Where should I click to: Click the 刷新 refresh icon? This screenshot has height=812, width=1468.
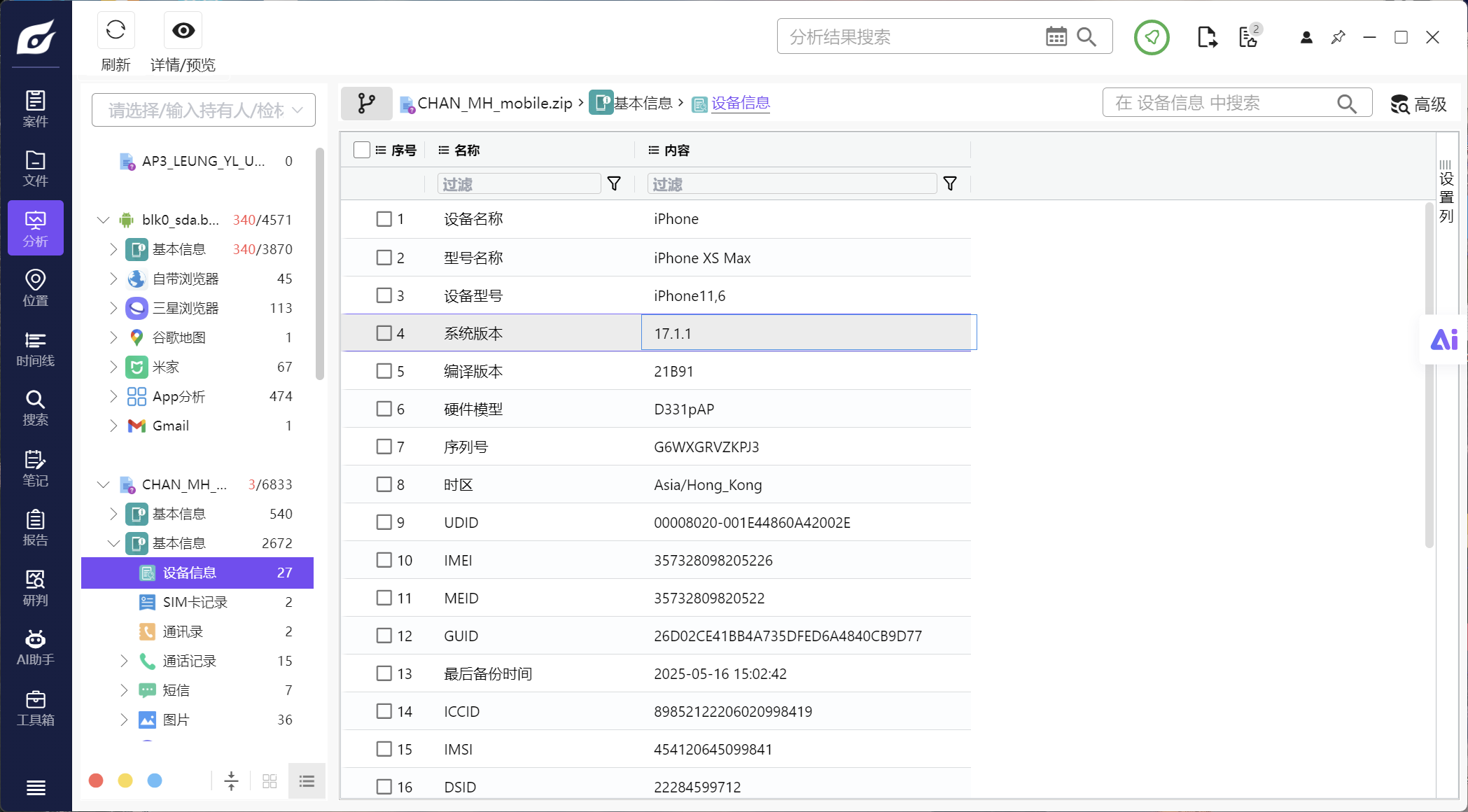pyautogui.click(x=116, y=30)
